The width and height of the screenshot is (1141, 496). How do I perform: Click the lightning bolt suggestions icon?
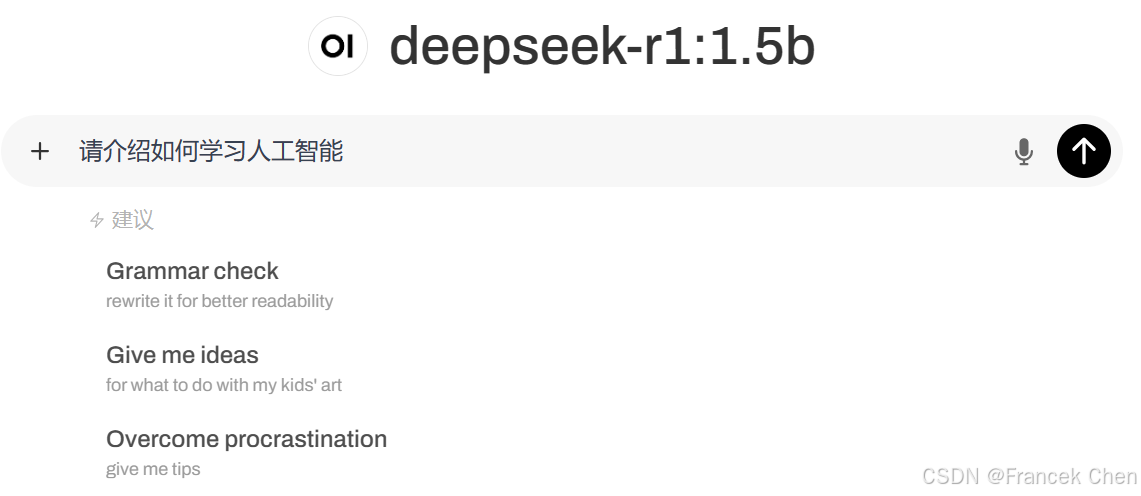coord(97,220)
